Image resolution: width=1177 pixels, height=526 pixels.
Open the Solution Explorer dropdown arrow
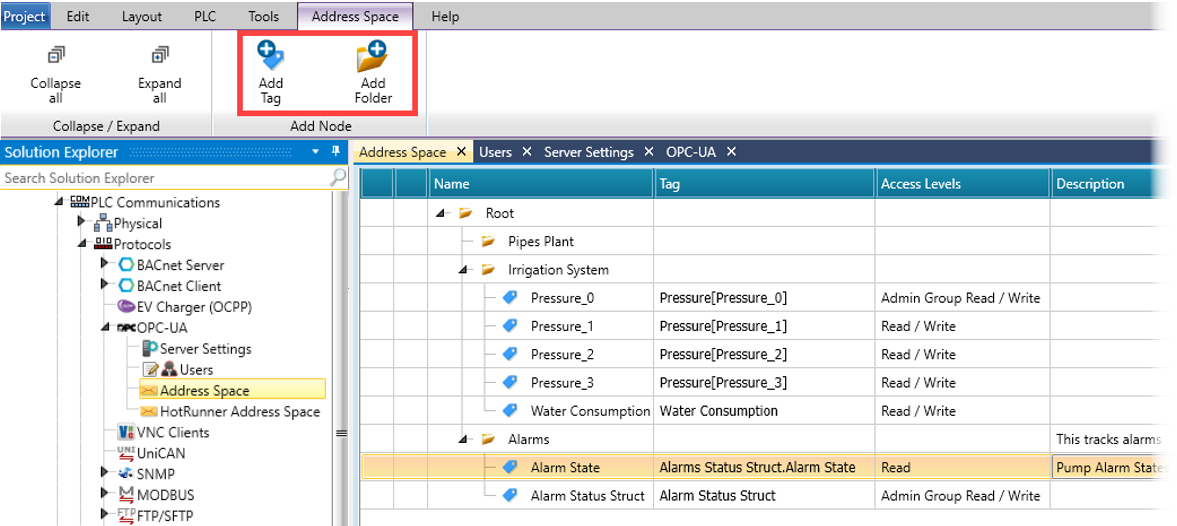click(316, 152)
